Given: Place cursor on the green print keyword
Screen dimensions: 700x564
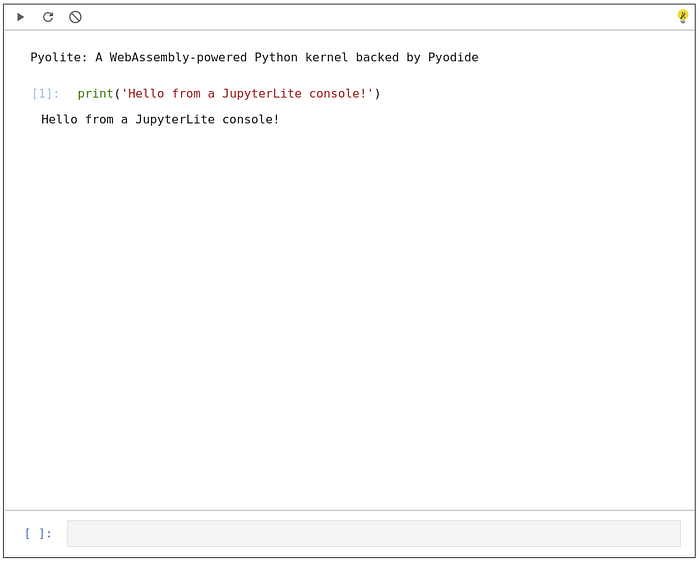Looking at the screenshot, I should click(95, 94).
